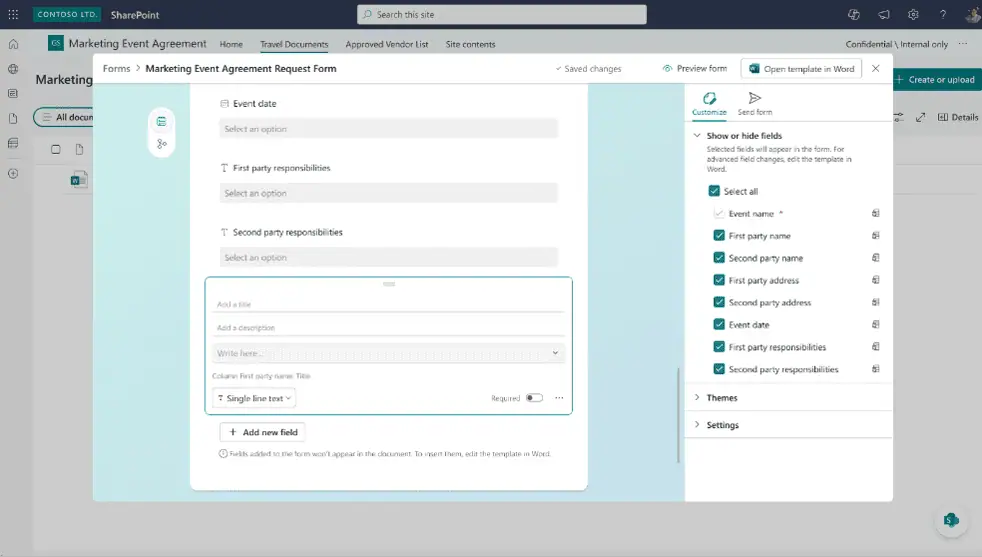Uncheck First party responsibilities field
This screenshot has width=982, height=557.
point(719,346)
